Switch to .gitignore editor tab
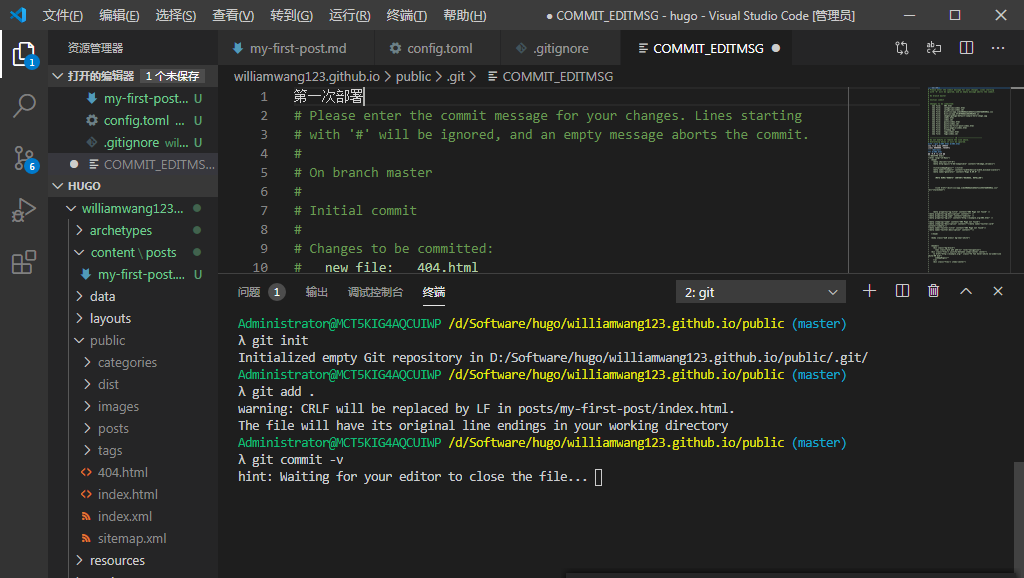Image resolution: width=1024 pixels, height=578 pixels. point(560,48)
